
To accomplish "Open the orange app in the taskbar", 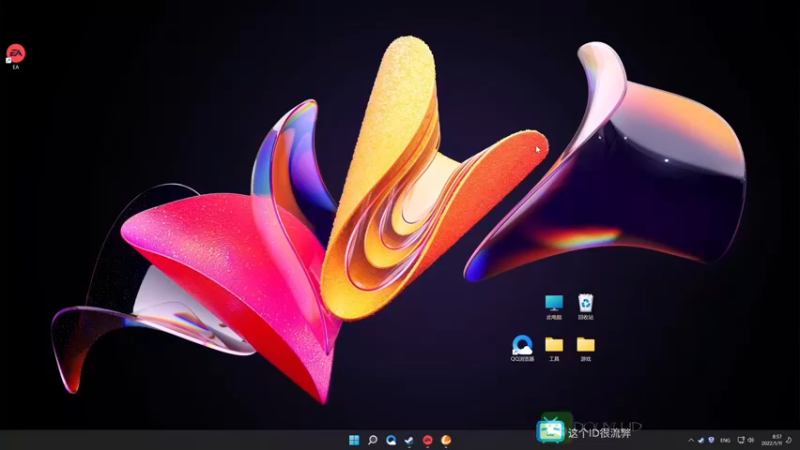I will click(x=446, y=440).
